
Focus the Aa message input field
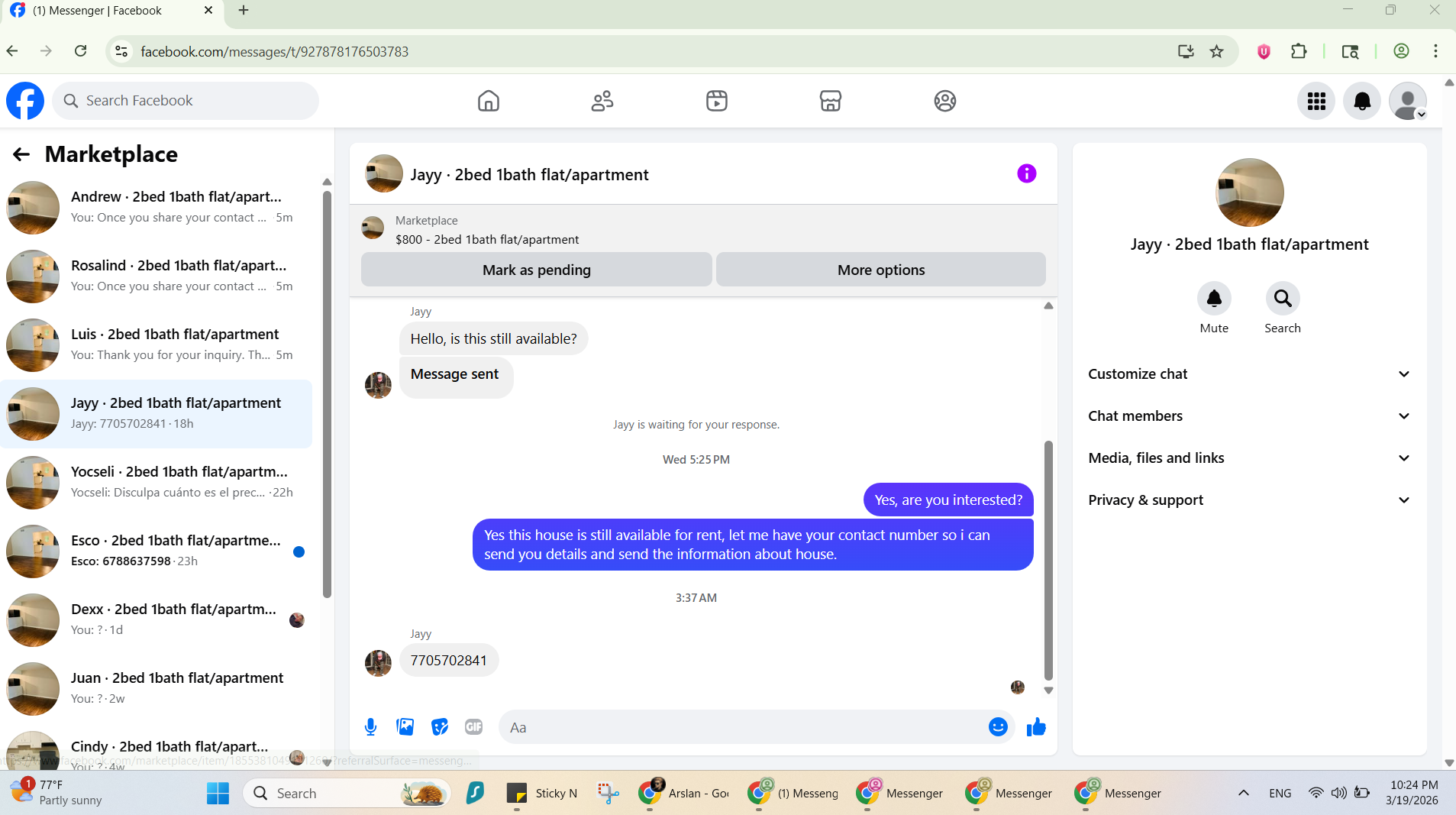748,727
